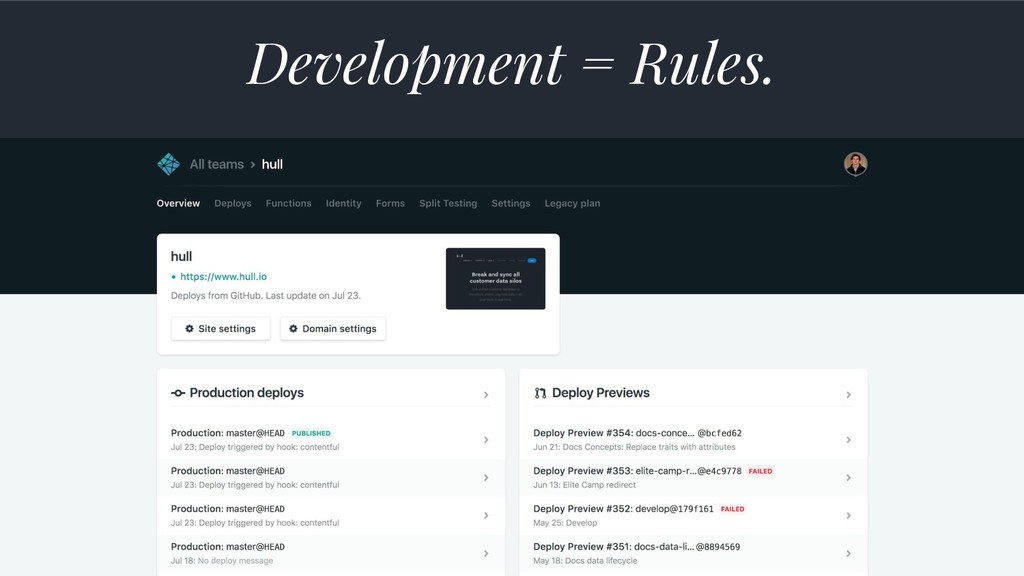Open the published Production master@HEAD deploy chevron
1024x576 pixels.
[486, 440]
